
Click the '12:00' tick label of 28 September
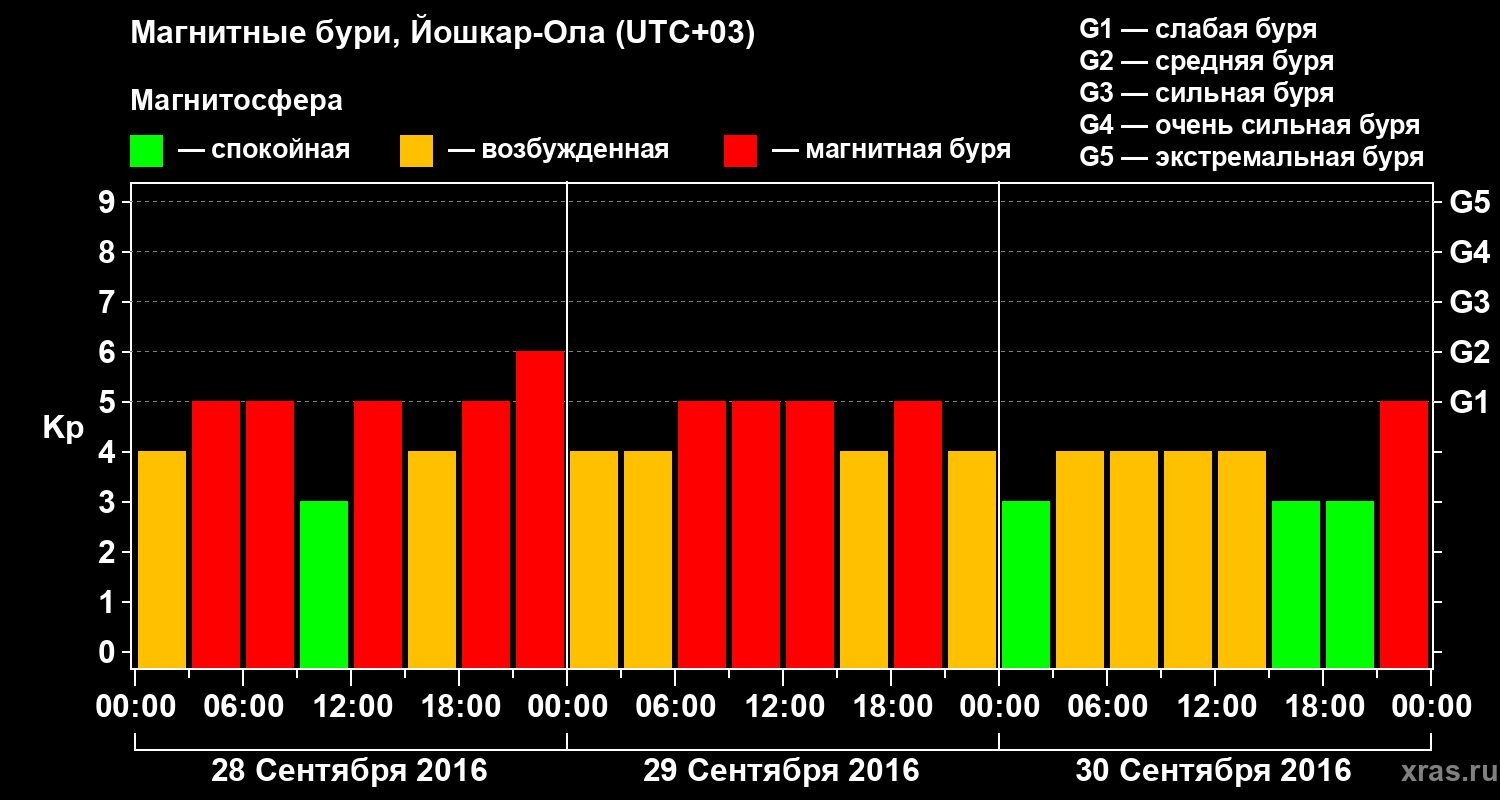351,706
